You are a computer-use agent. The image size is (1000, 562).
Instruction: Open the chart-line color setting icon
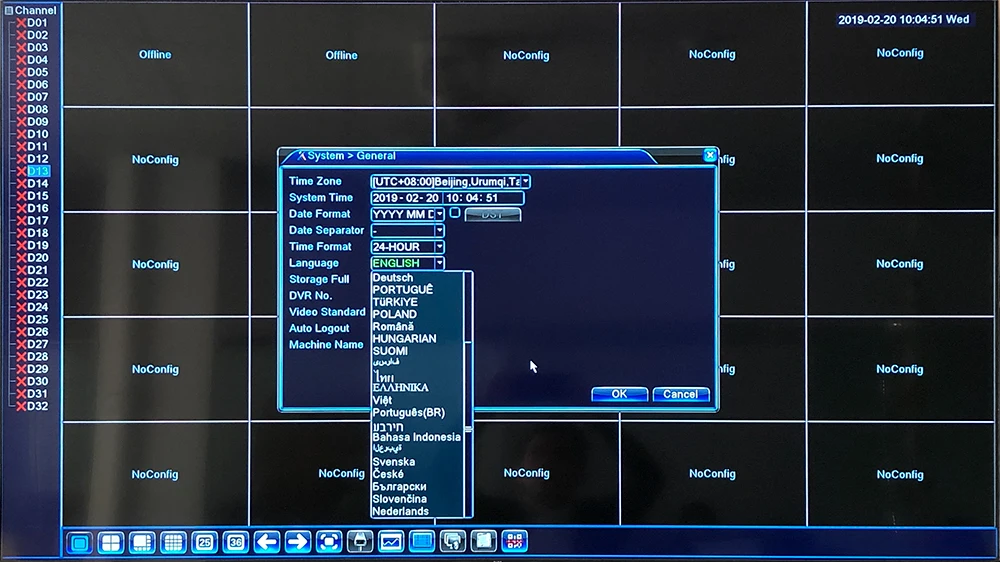pos(391,542)
